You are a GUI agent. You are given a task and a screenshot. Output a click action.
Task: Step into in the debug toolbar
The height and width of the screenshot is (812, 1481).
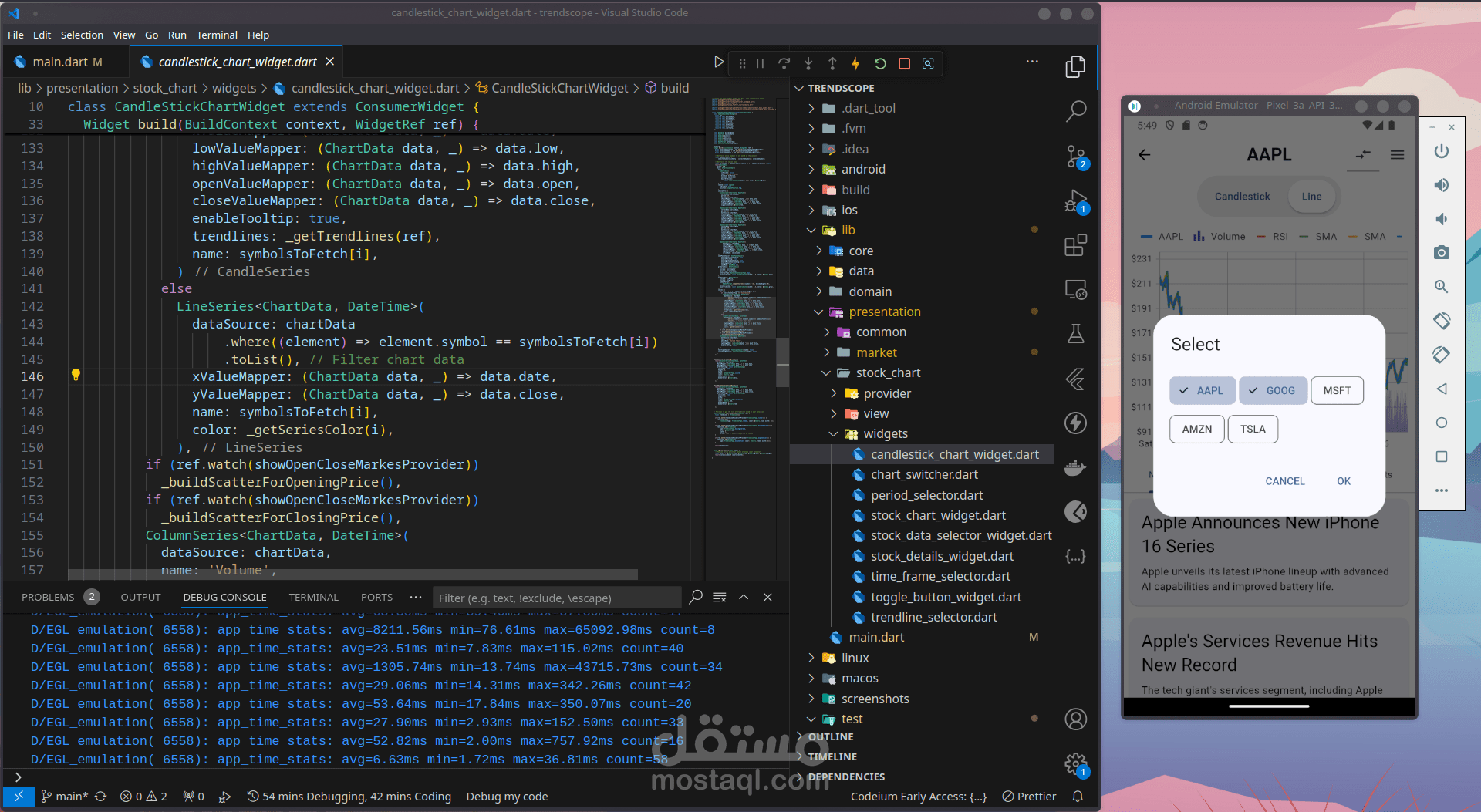pyautogui.click(x=808, y=63)
